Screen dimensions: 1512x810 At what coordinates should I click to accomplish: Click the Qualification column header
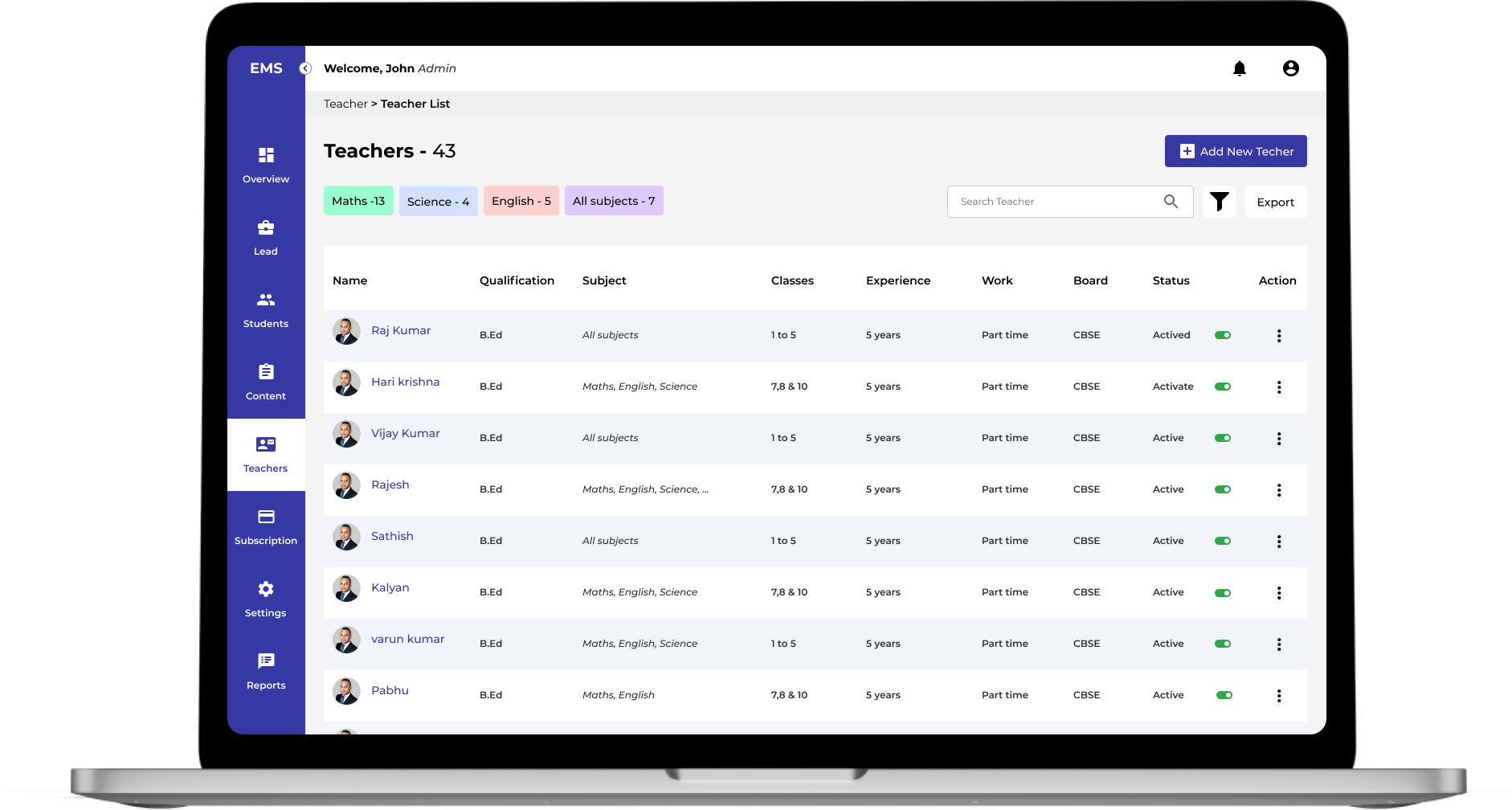(517, 280)
